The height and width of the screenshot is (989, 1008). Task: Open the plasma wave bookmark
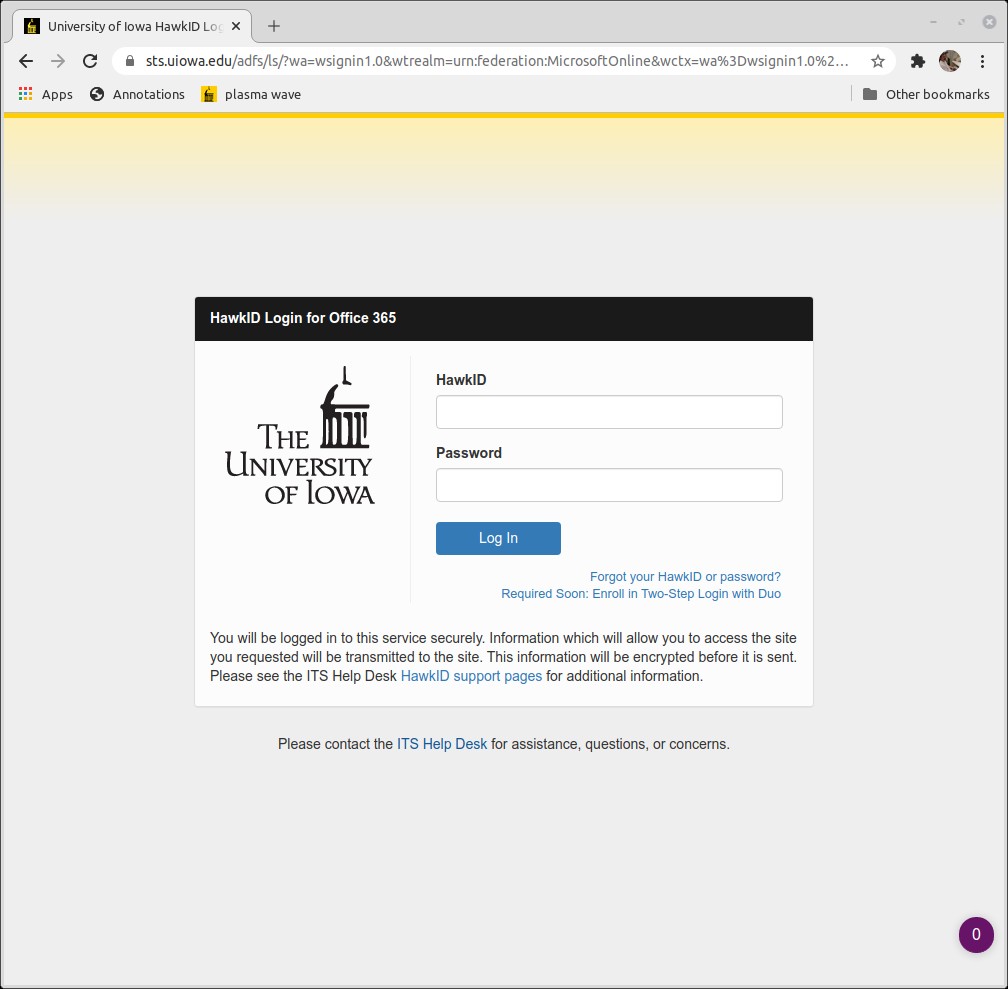[251, 95]
